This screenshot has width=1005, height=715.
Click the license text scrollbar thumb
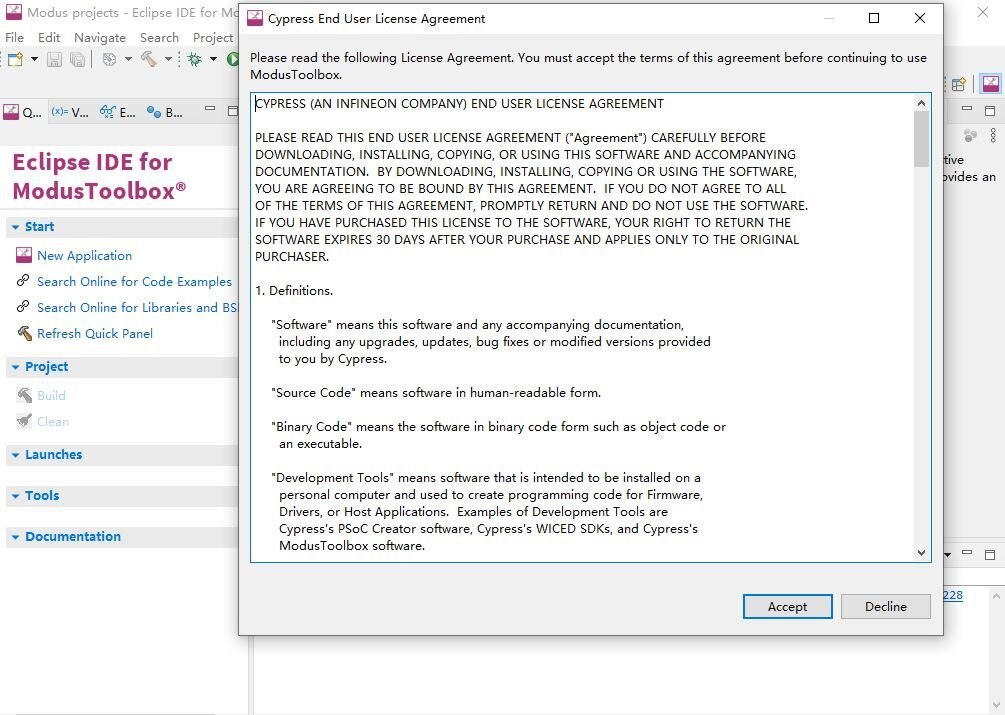click(922, 139)
